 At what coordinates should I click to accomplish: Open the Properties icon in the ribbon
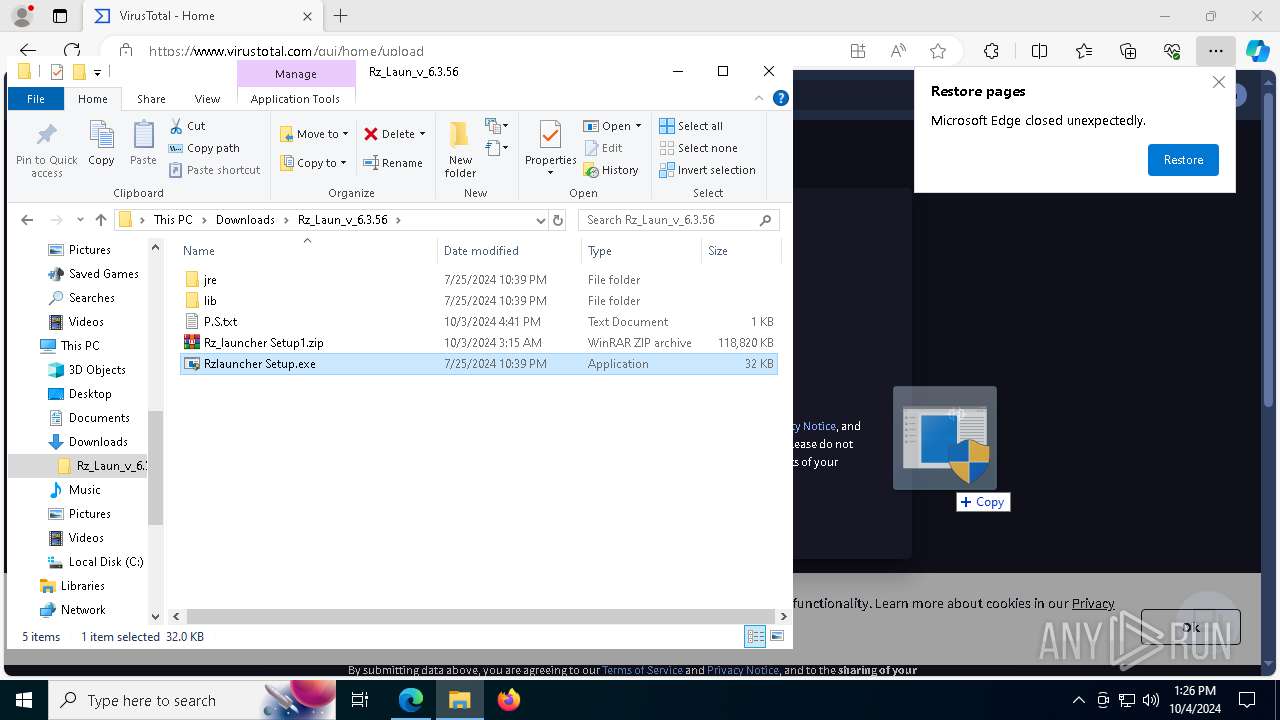click(x=550, y=149)
